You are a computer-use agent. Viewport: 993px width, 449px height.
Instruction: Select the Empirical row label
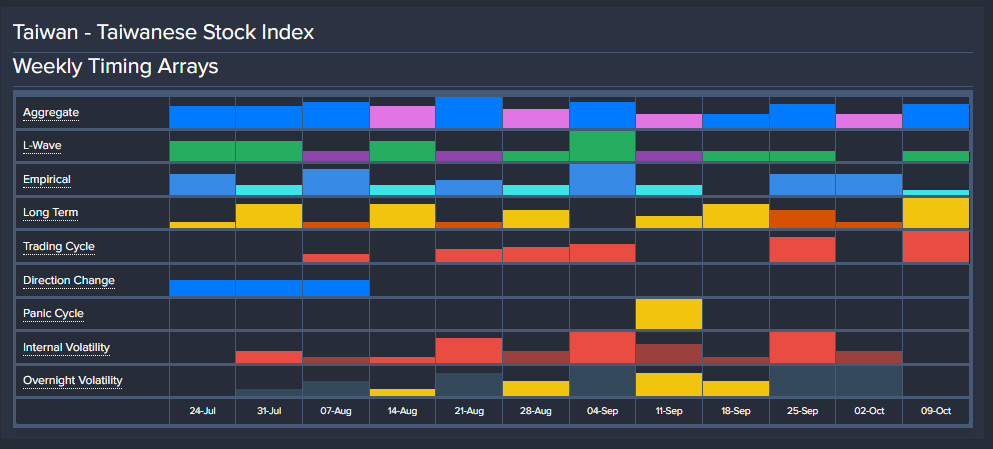47,180
